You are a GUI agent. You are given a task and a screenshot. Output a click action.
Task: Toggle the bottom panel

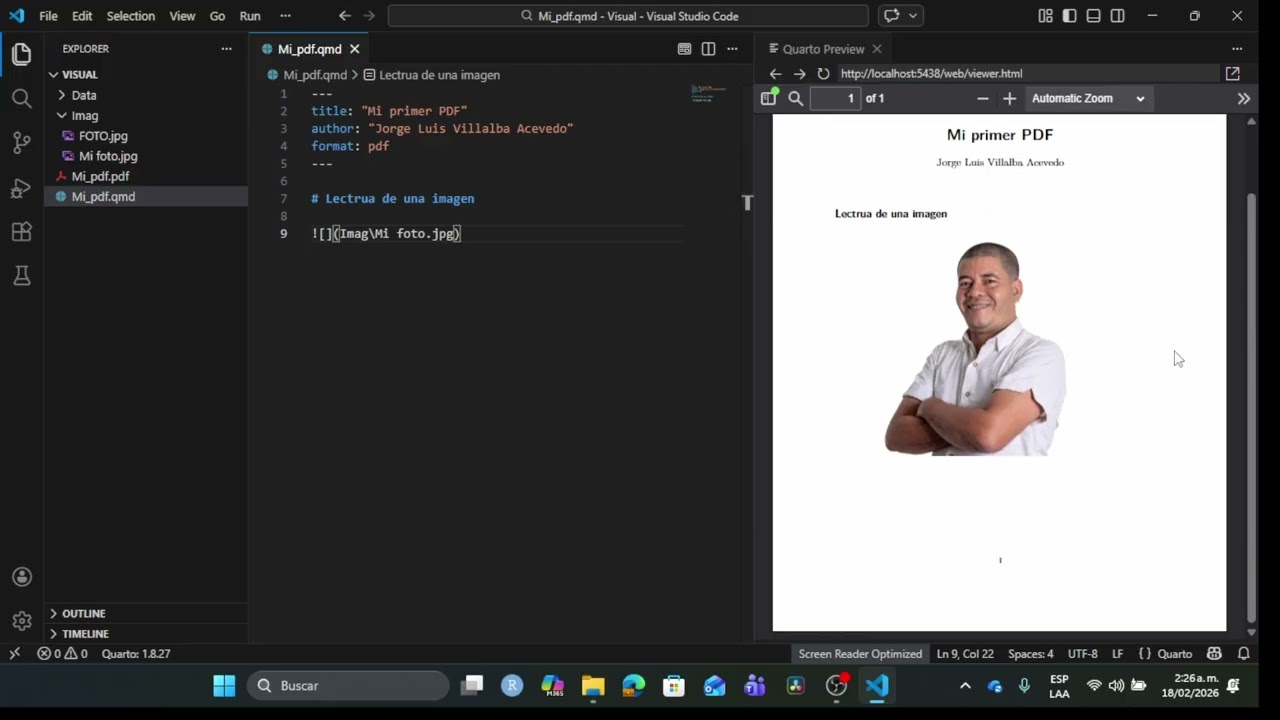(1093, 16)
